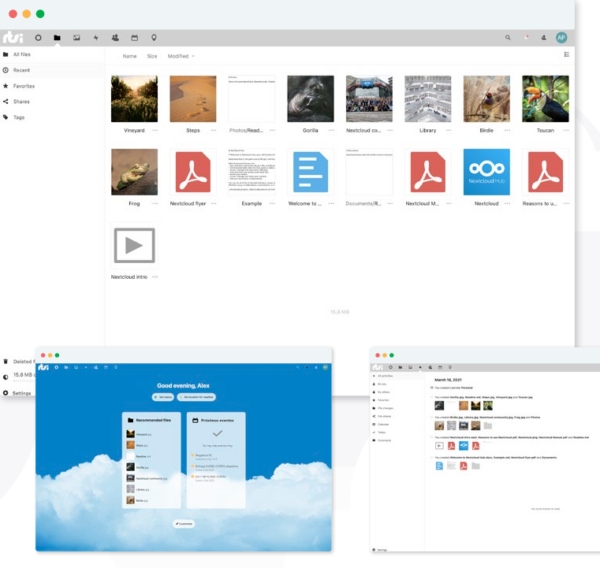Open the more menu for Nextcloud intro
The width and height of the screenshot is (600, 568).
157,277
